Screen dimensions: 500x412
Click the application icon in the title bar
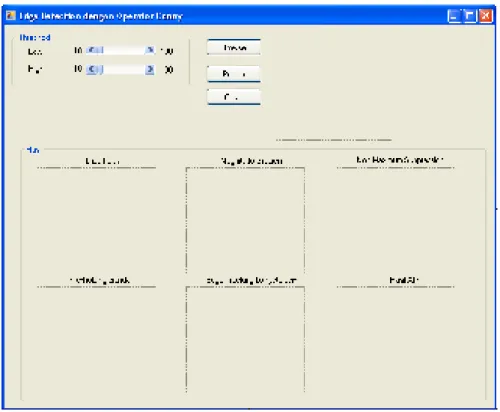[11, 16]
